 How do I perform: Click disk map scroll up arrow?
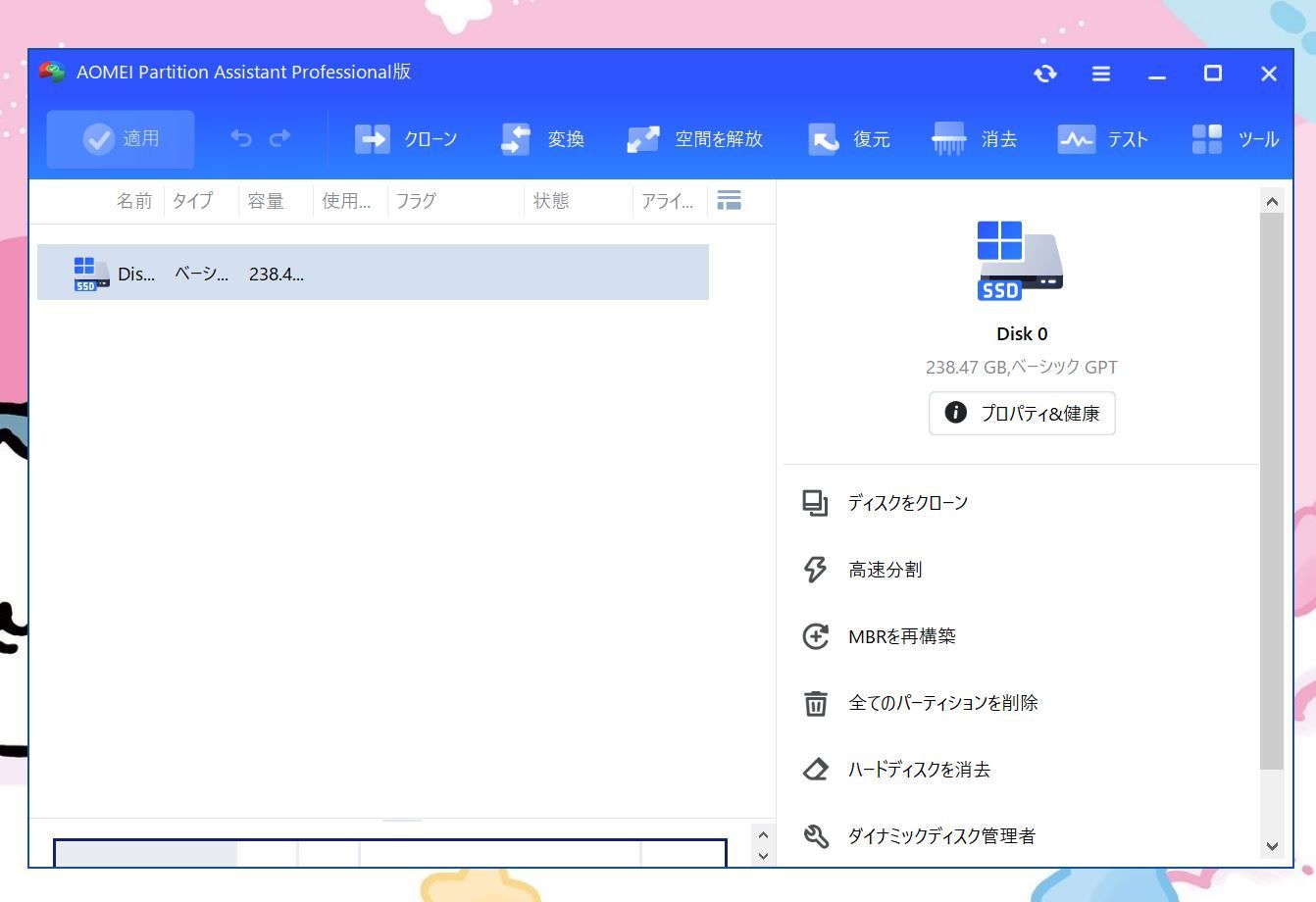coord(763,834)
